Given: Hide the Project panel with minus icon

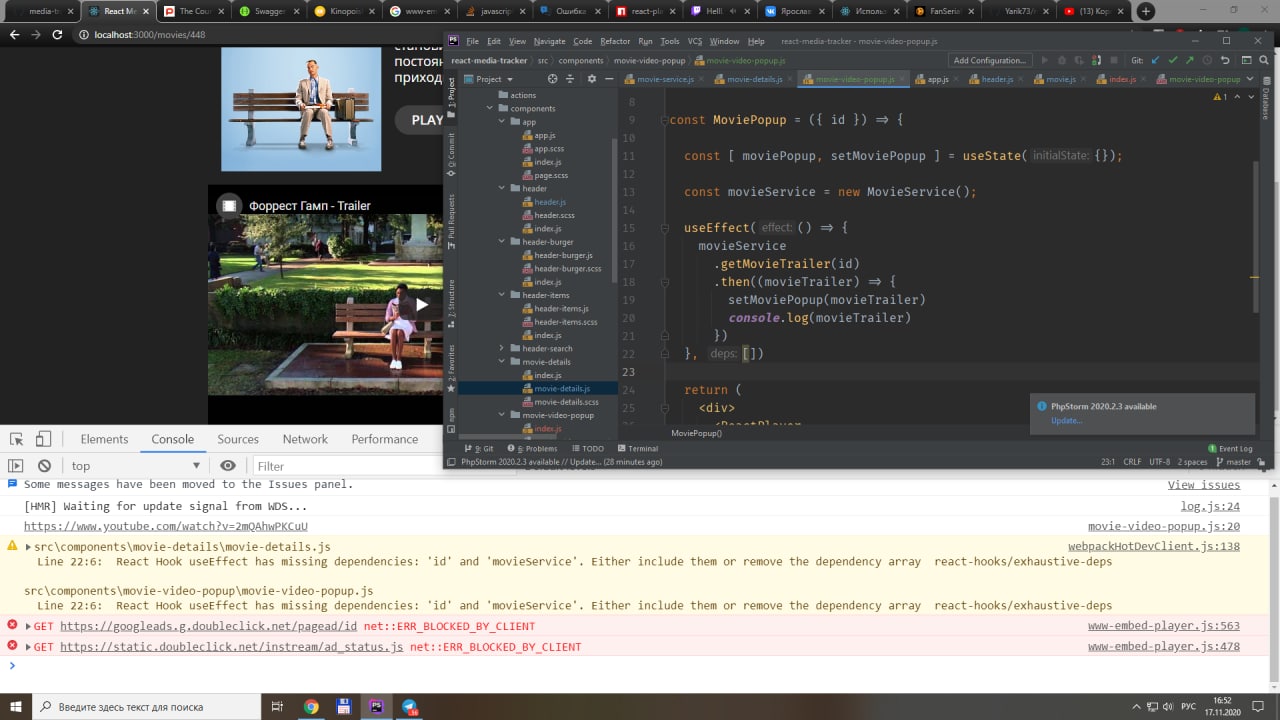Looking at the screenshot, I should tap(608, 79).
